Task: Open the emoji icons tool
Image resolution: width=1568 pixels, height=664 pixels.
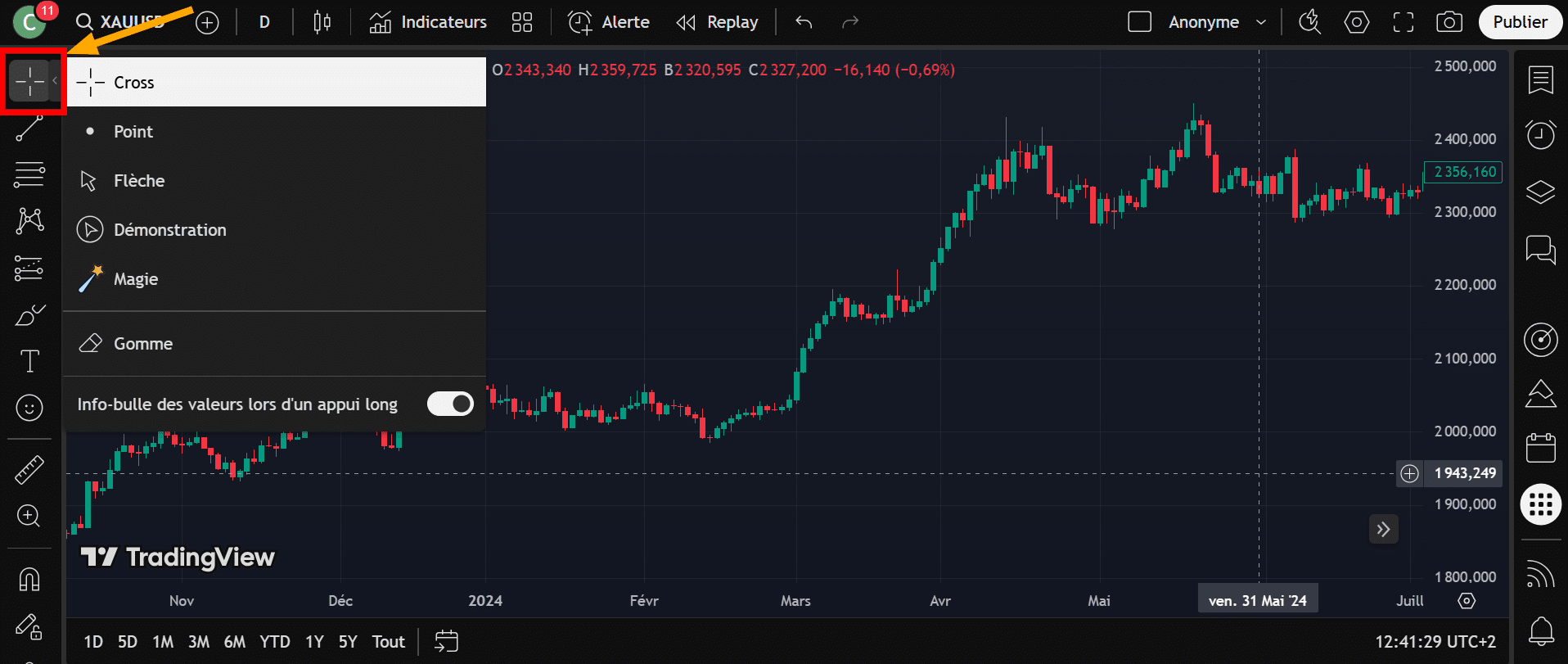Action: 29,408
